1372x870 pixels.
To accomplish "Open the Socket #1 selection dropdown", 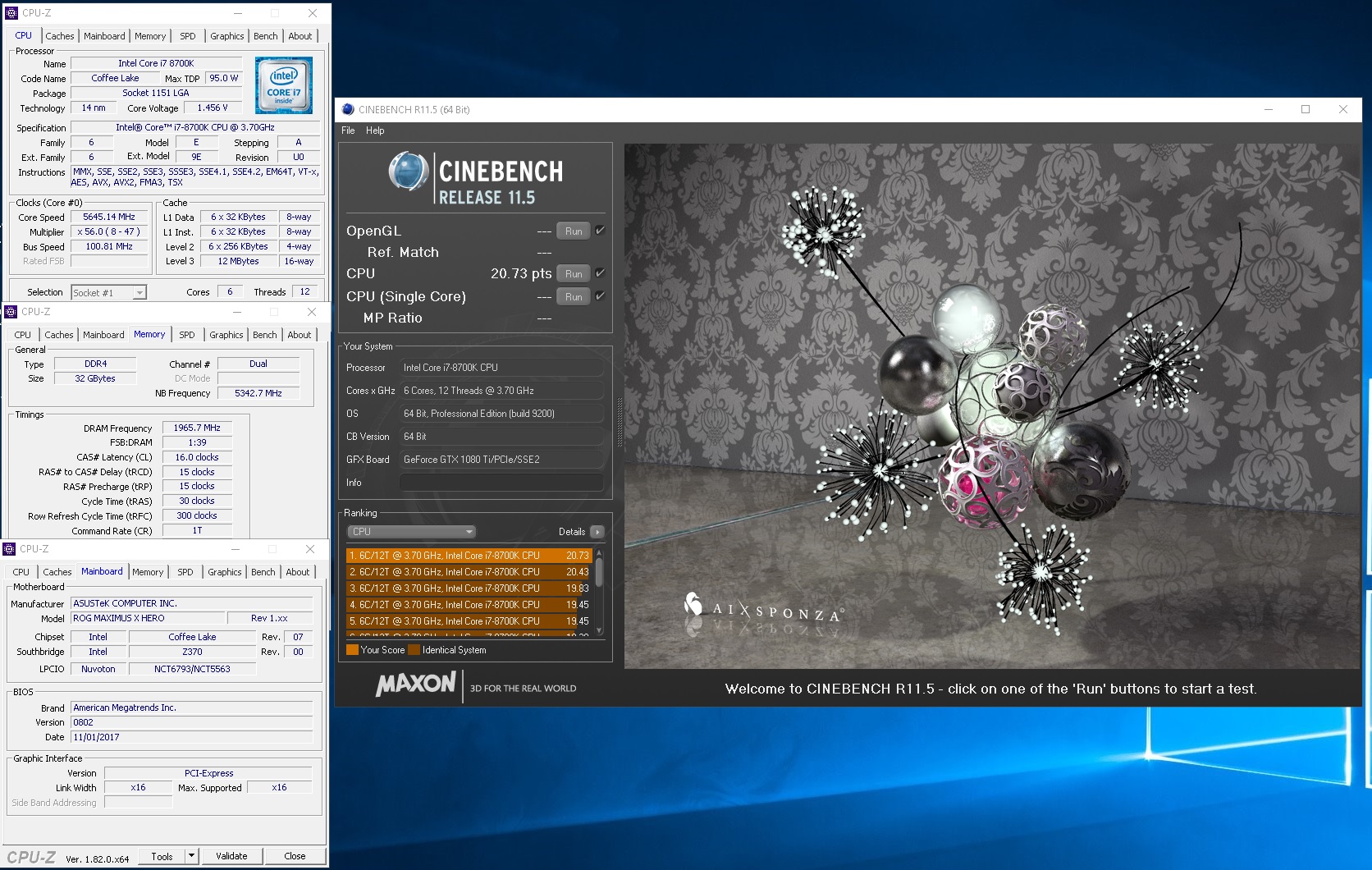I will point(108,292).
